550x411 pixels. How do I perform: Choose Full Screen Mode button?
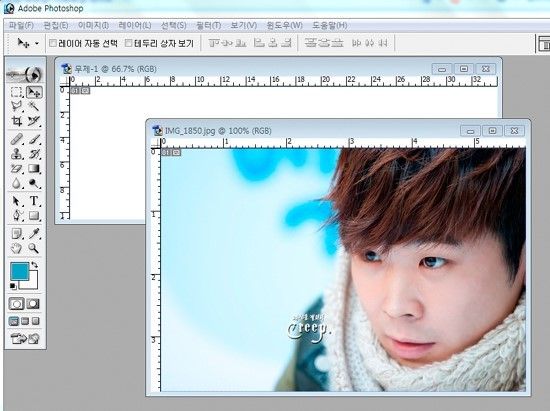pos(36,321)
